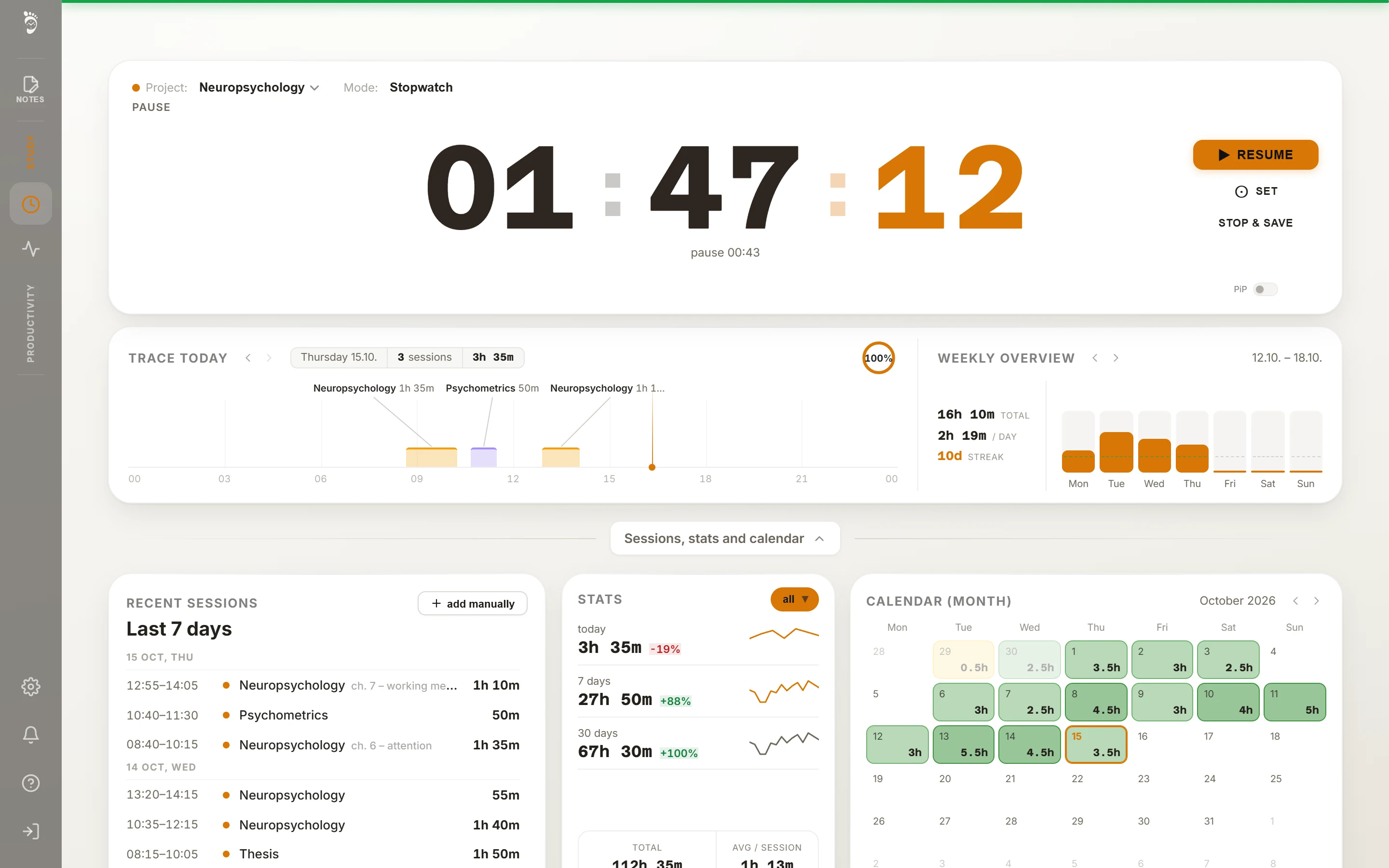Select the Neuropsychology 1h 35m timeline block
The width and height of the screenshot is (1389, 868).
tap(432, 457)
